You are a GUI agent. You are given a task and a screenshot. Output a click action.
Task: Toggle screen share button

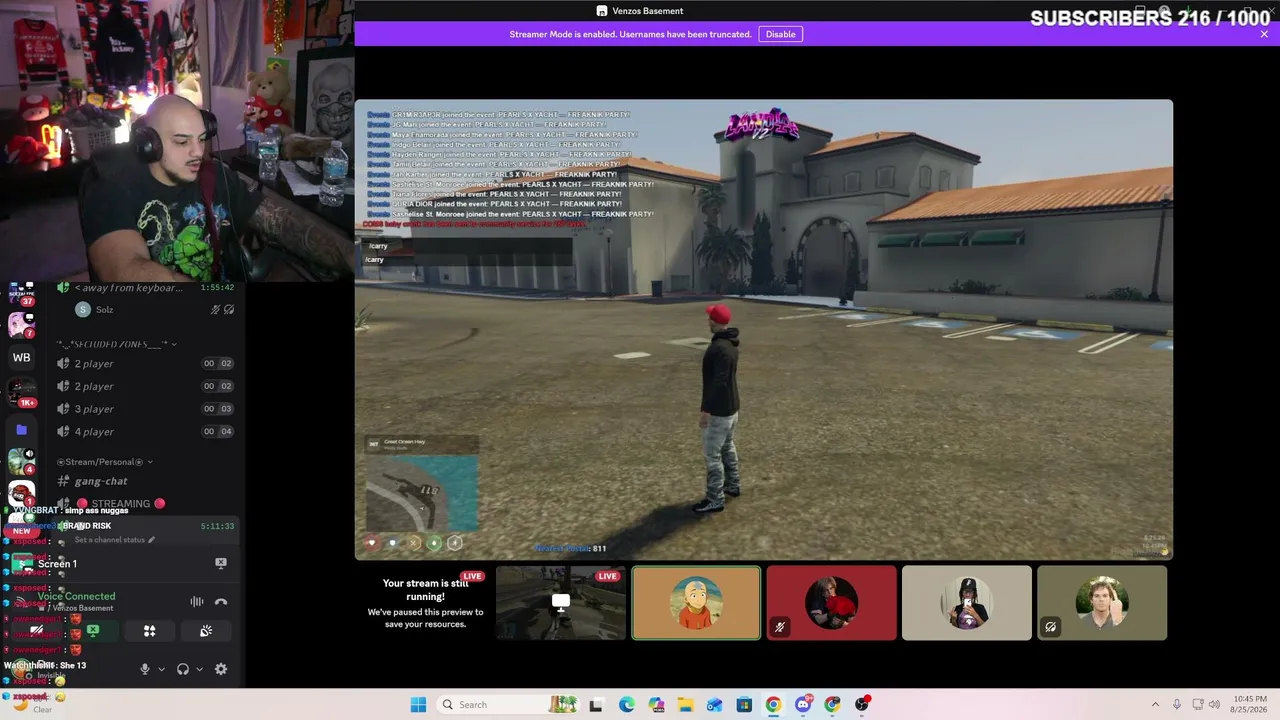pos(93,631)
